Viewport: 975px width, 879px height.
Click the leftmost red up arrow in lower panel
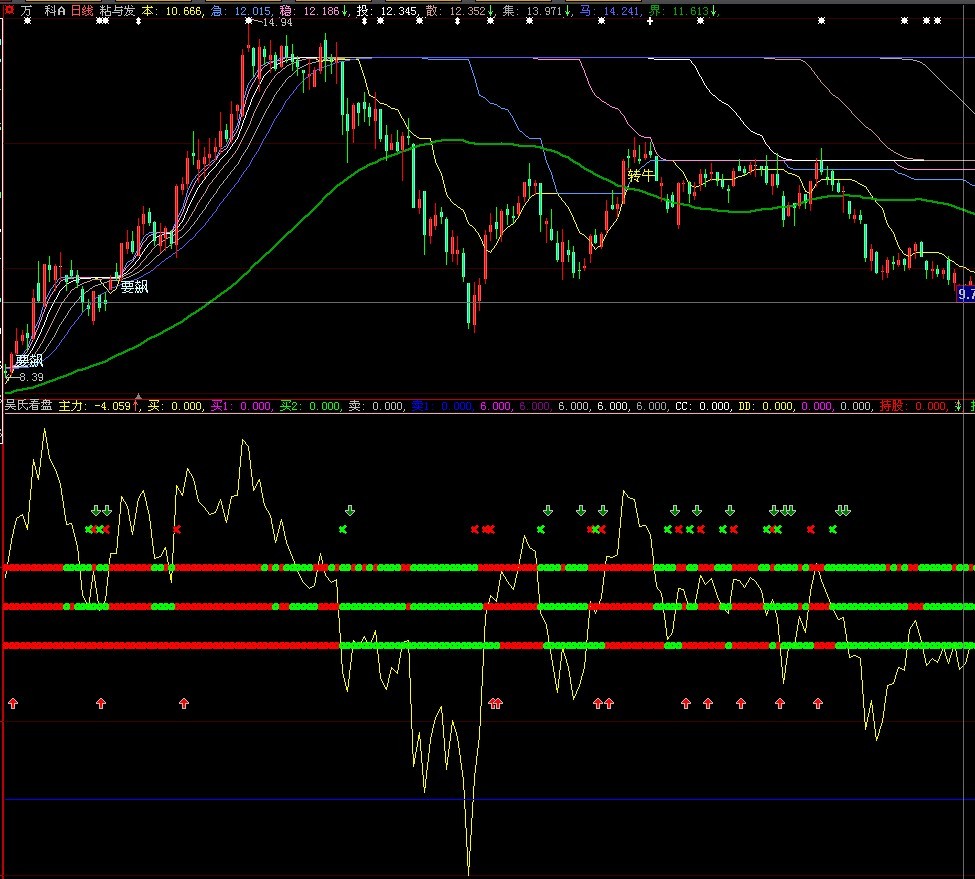(13, 703)
